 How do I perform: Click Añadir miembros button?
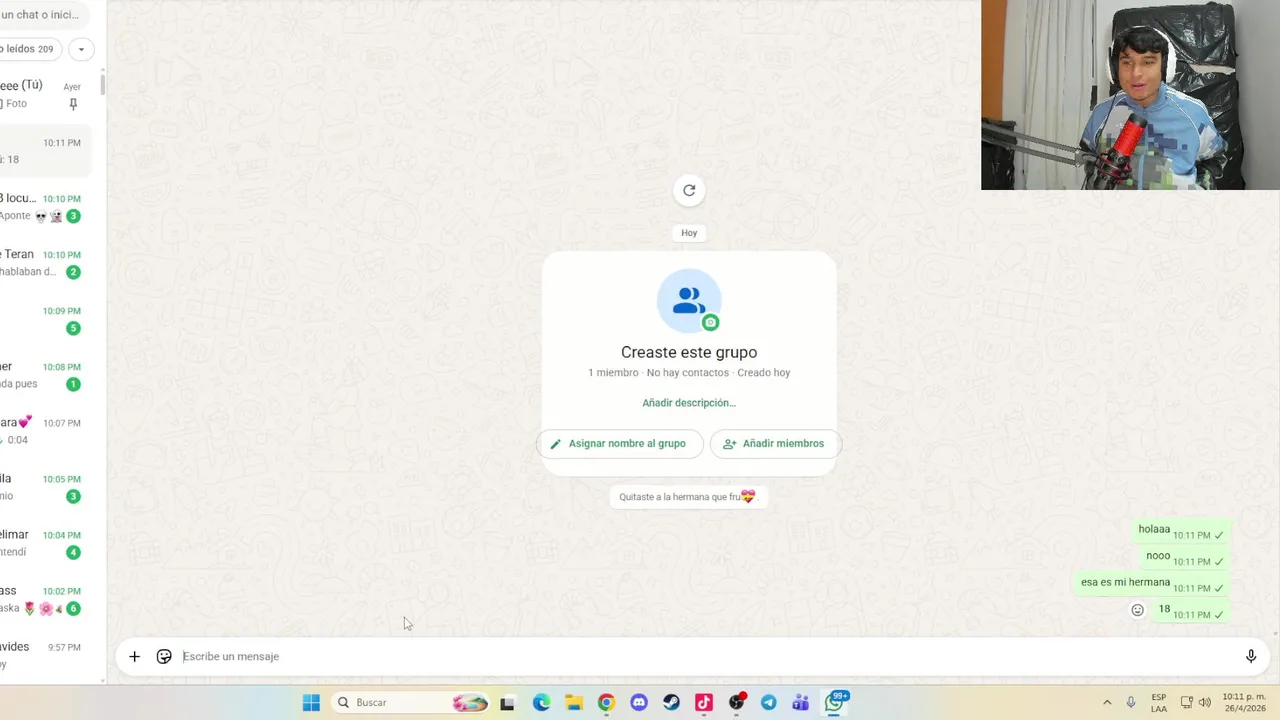coord(775,444)
